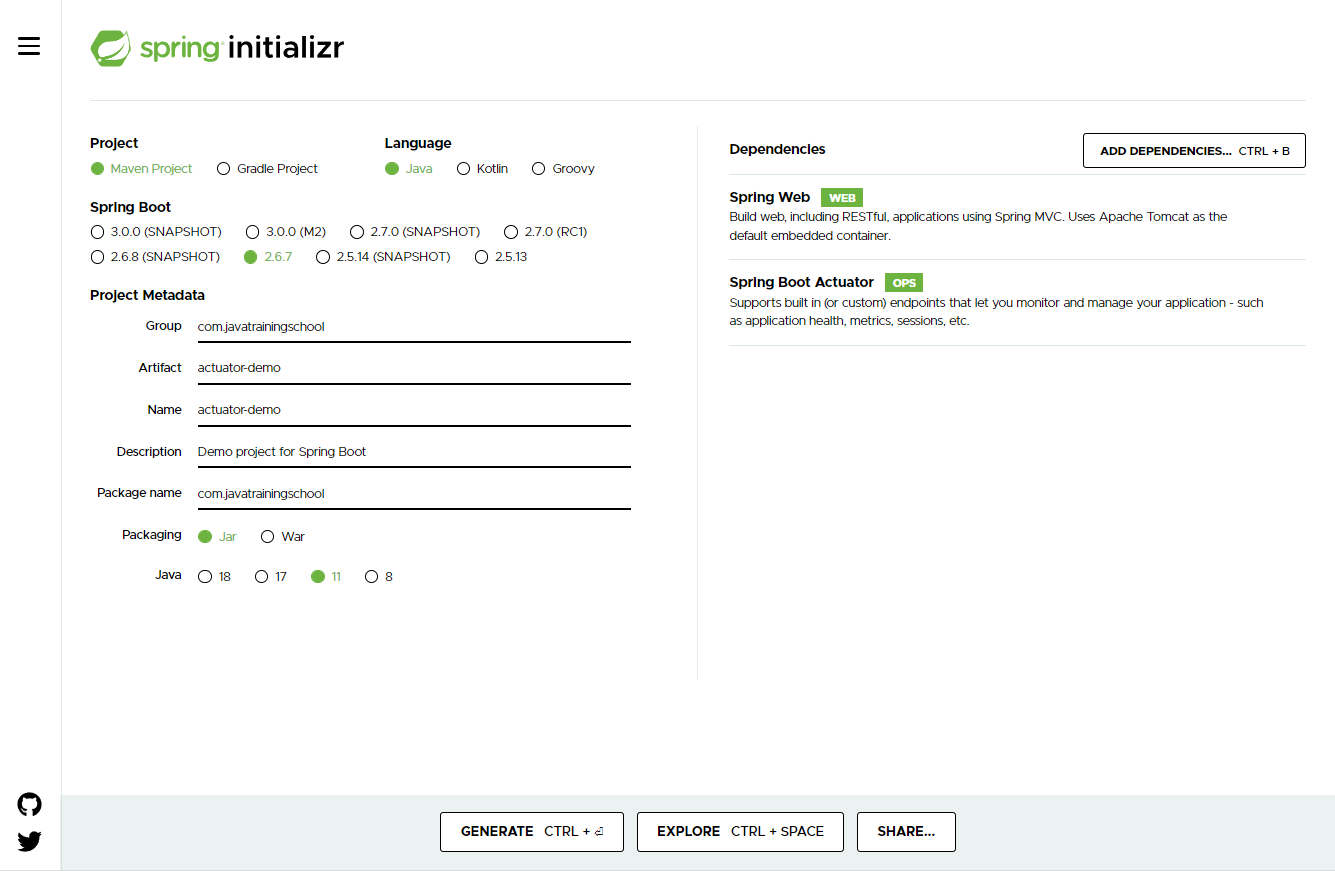Select Java version 8

(379, 577)
